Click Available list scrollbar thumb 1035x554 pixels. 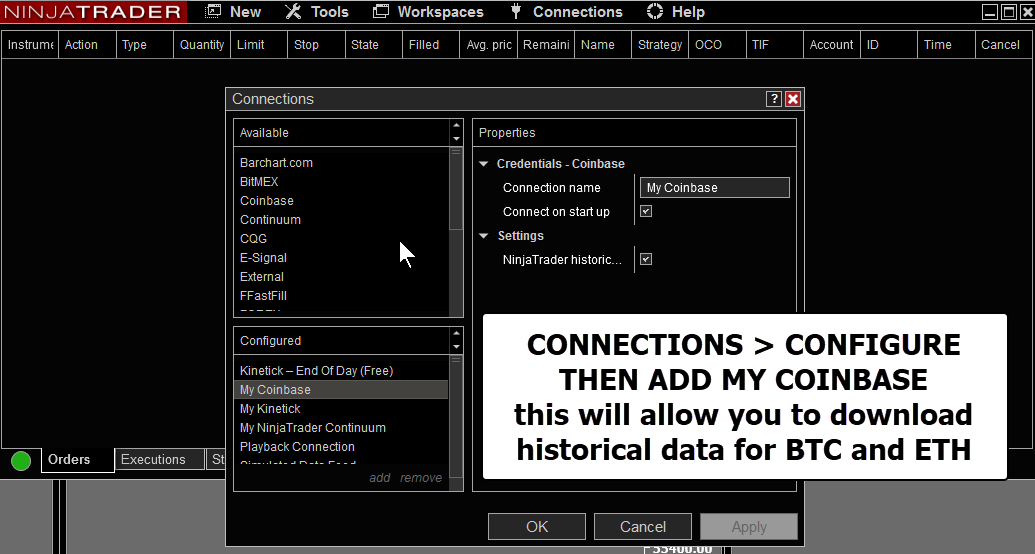(x=455, y=189)
